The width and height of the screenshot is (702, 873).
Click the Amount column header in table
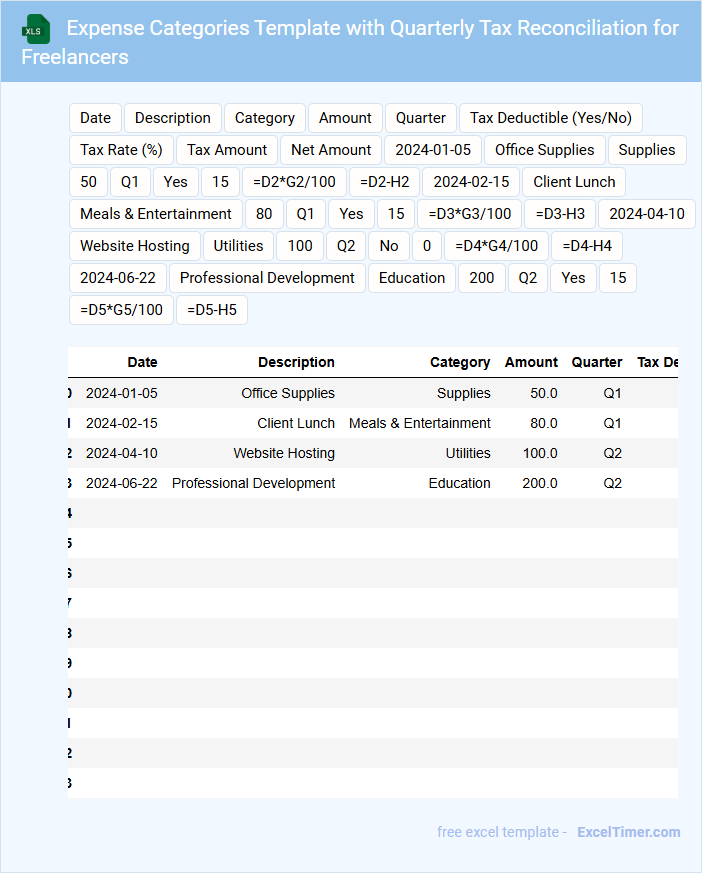coord(531,362)
